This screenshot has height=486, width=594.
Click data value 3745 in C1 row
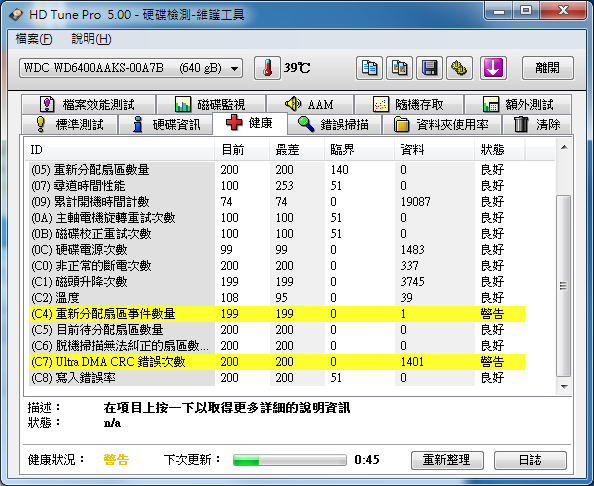[x=413, y=282]
